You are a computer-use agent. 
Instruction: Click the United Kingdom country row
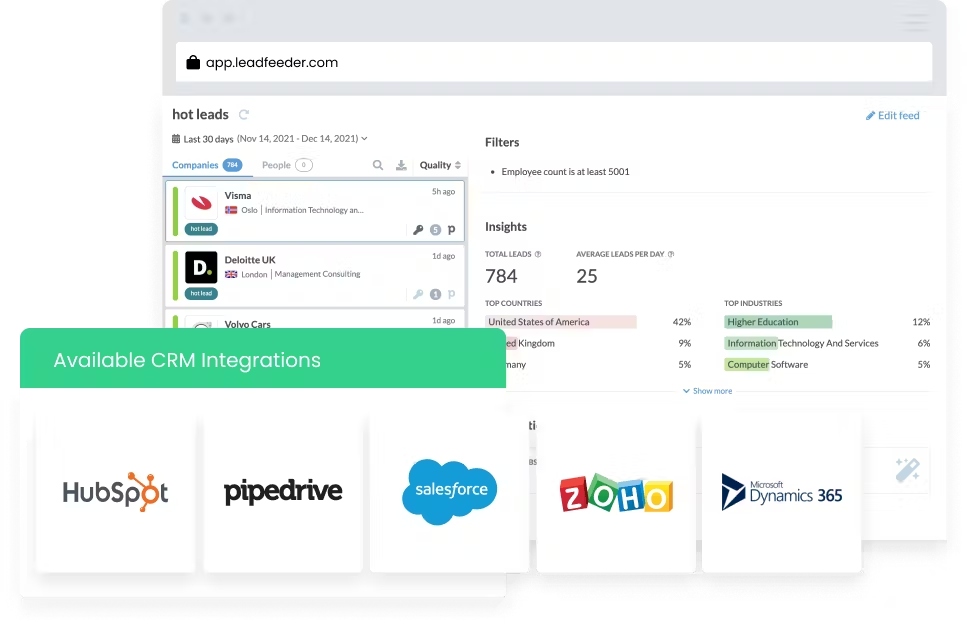click(x=598, y=343)
